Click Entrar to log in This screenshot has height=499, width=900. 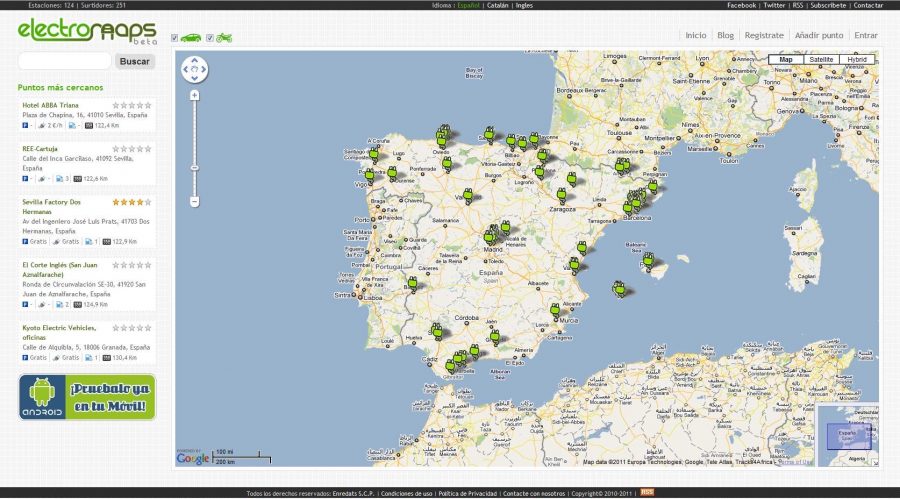pos(866,35)
